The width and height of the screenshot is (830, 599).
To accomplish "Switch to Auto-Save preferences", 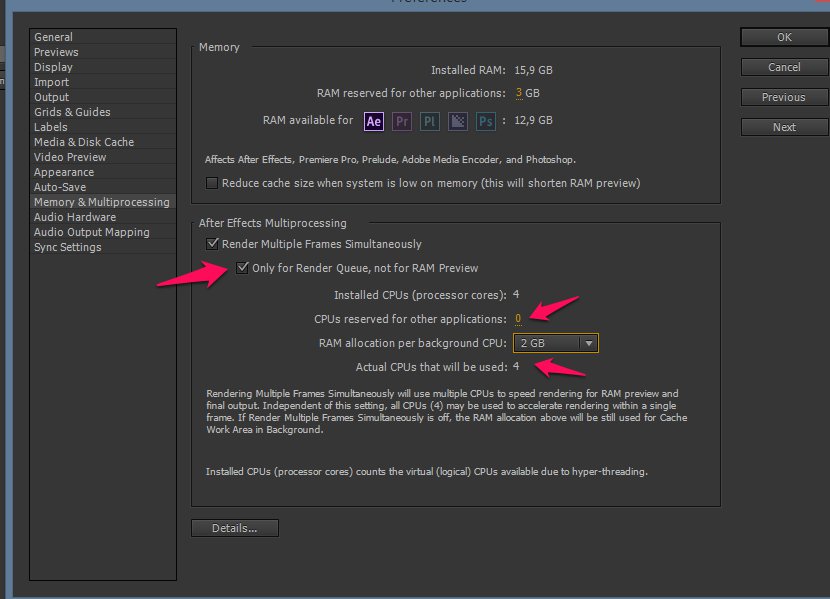I will (x=60, y=187).
